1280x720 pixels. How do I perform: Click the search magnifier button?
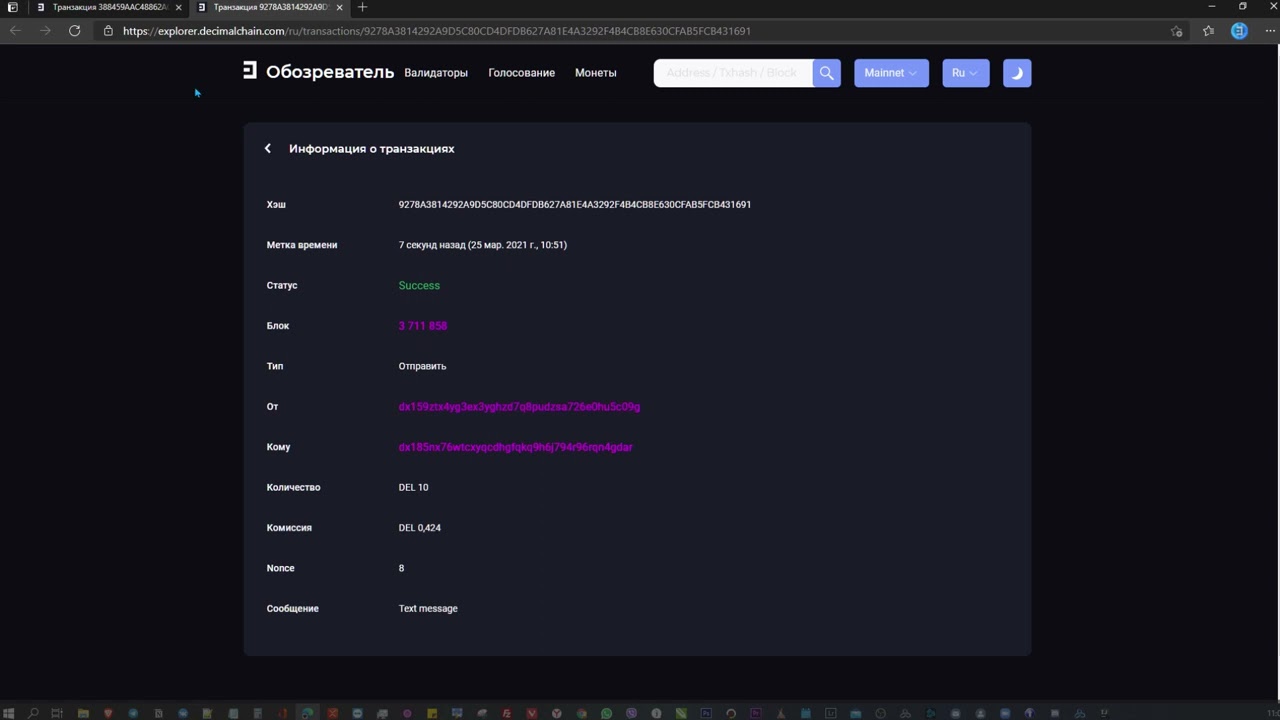click(x=826, y=73)
